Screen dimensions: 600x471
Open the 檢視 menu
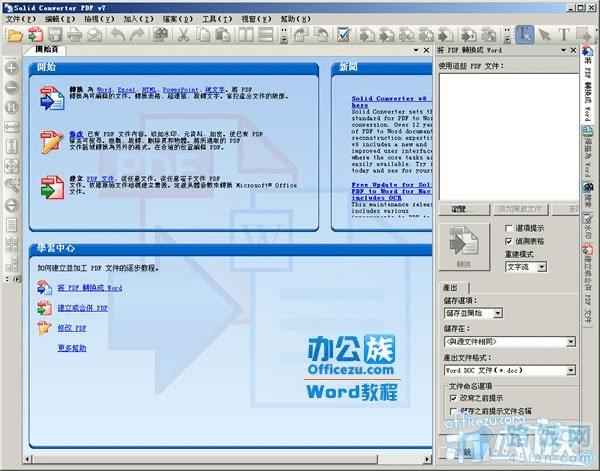(99, 19)
